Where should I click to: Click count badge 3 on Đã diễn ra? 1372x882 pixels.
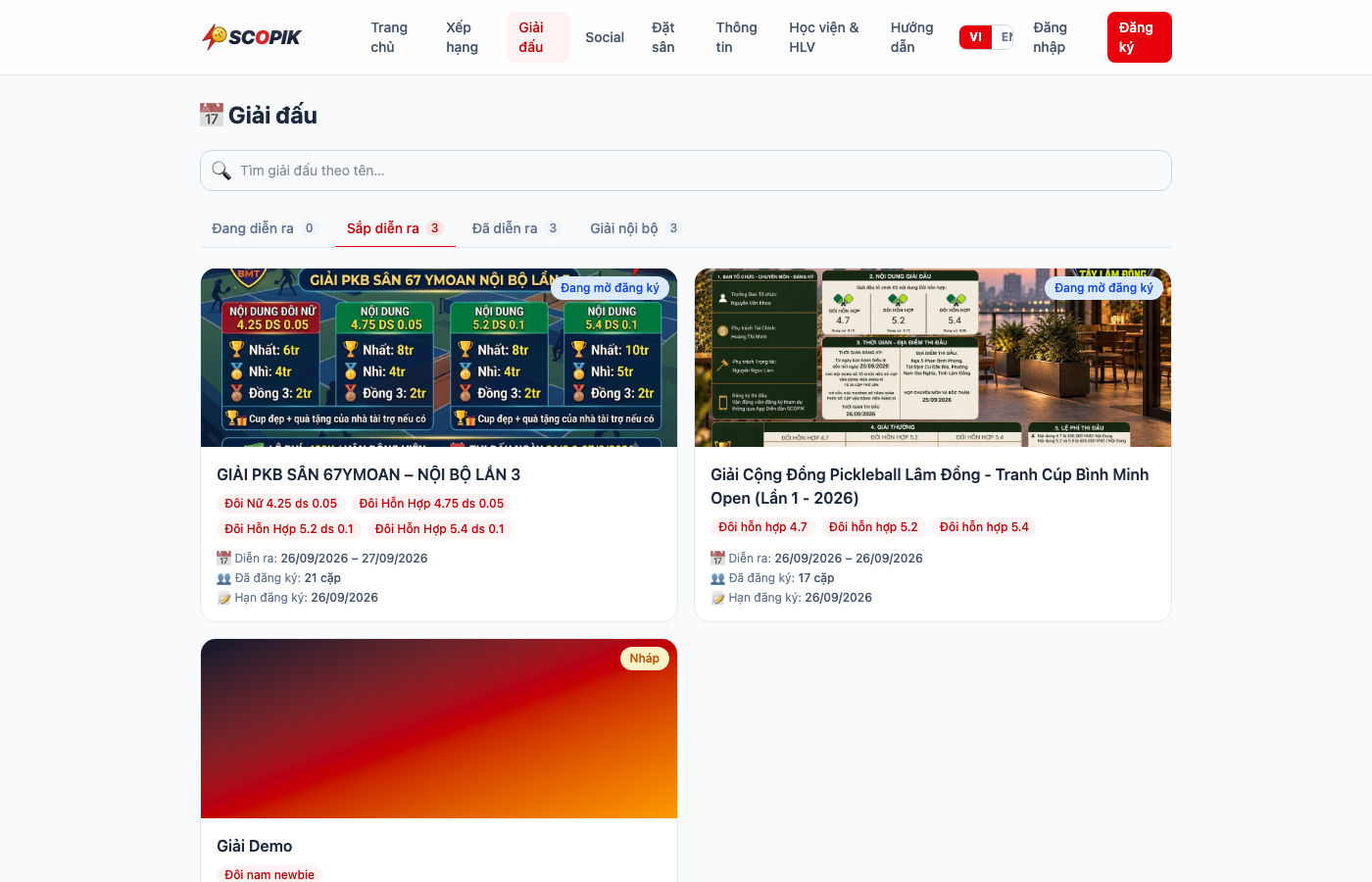pyautogui.click(x=553, y=228)
